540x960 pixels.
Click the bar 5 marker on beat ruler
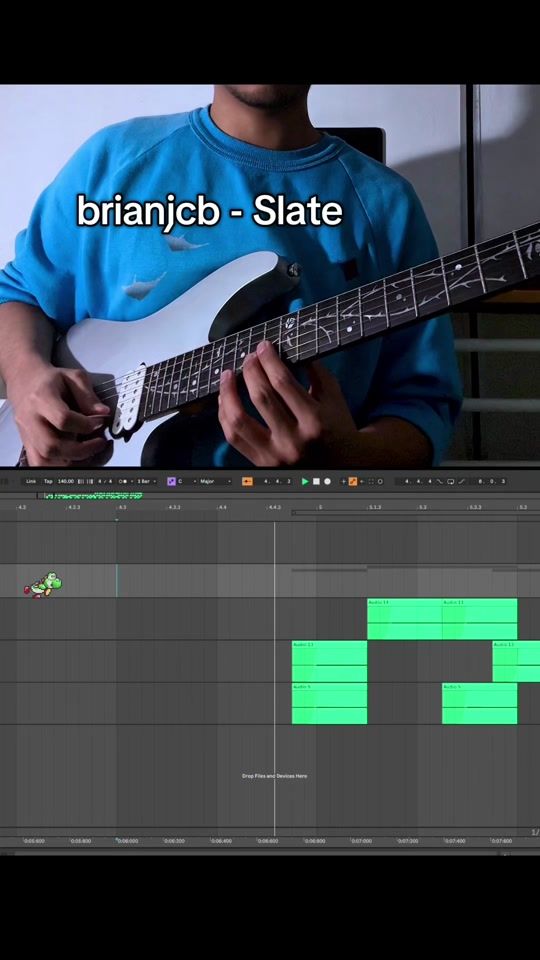(x=320, y=508)
